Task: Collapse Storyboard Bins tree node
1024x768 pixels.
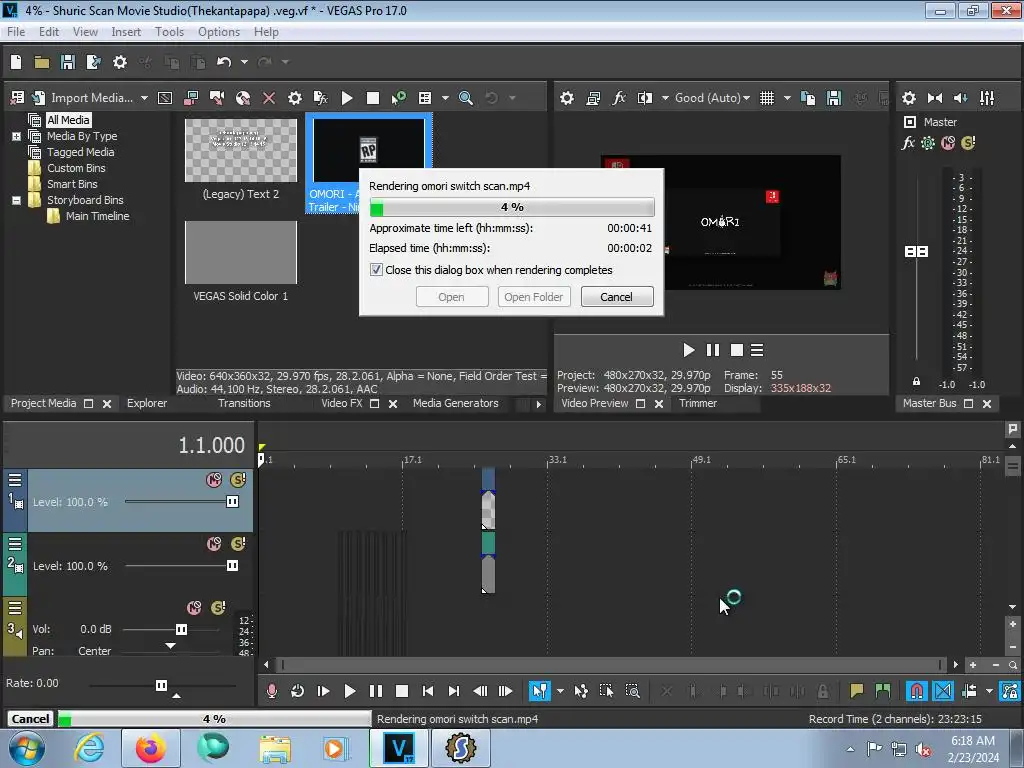Action: (16, 200)
